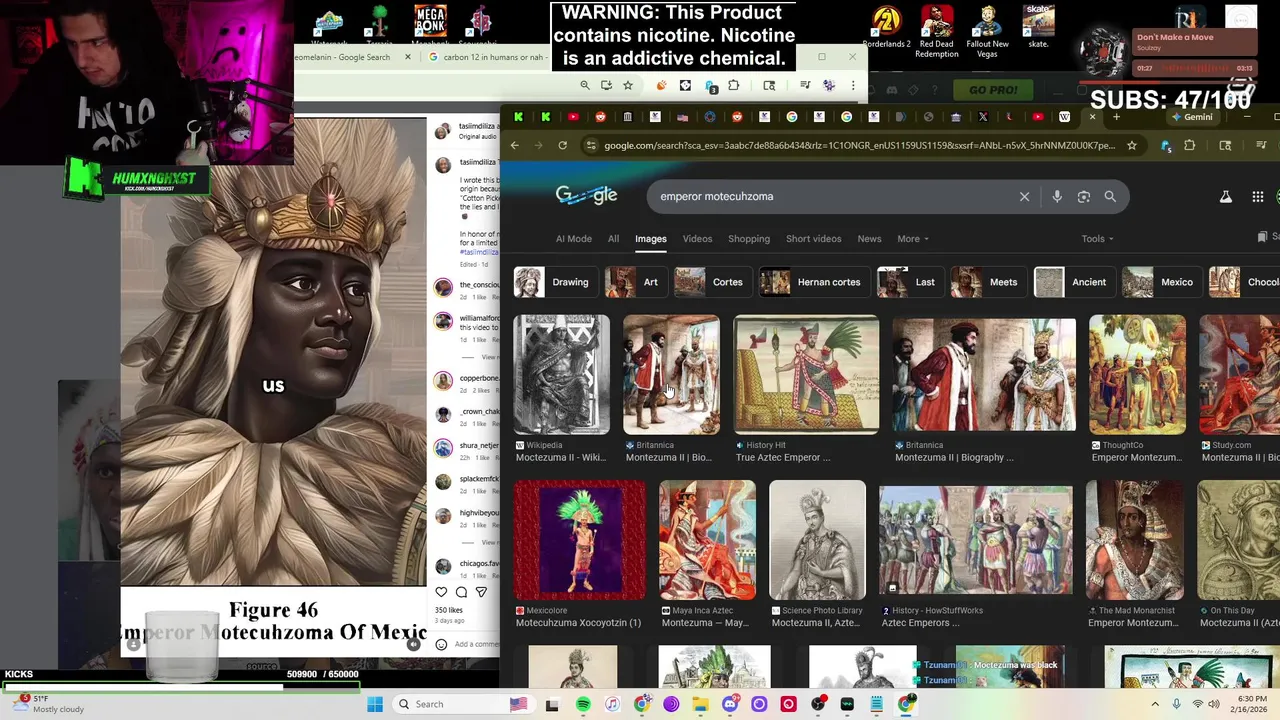Open Gemini button in Chrome title bar

(x=1191, y=117)
